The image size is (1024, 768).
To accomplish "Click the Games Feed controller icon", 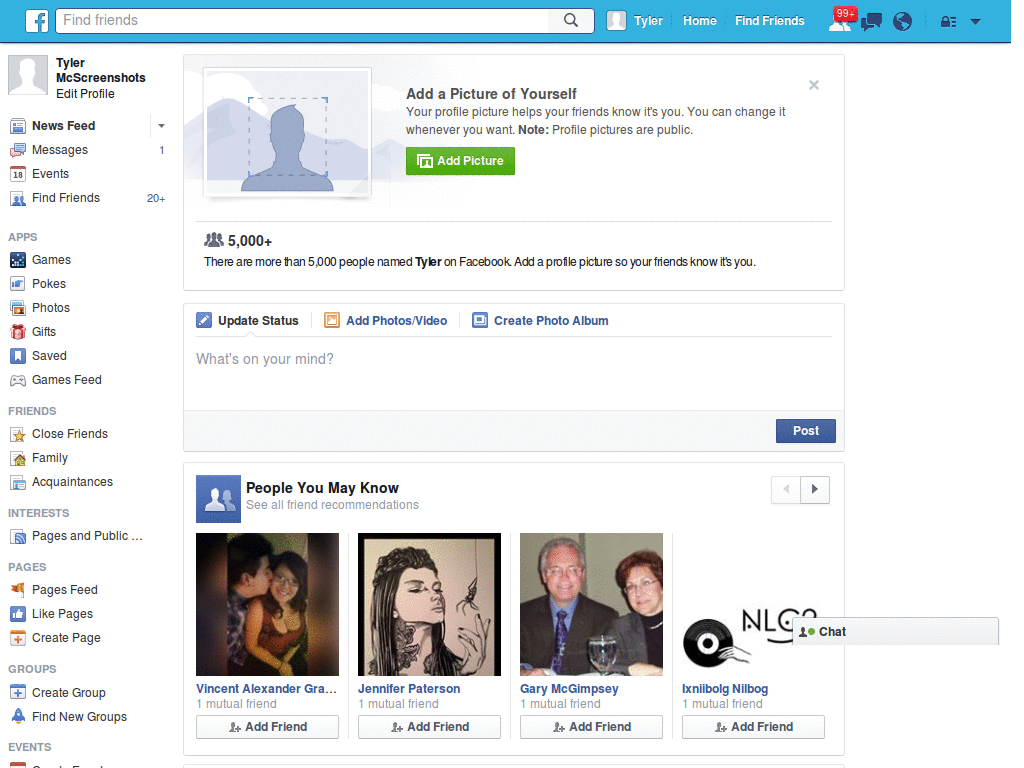I will (18, 381).
